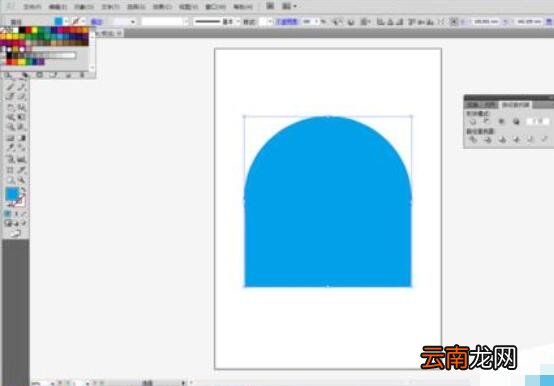Select the Blend tool
This screenshot has width=554, height=386.
21,148
